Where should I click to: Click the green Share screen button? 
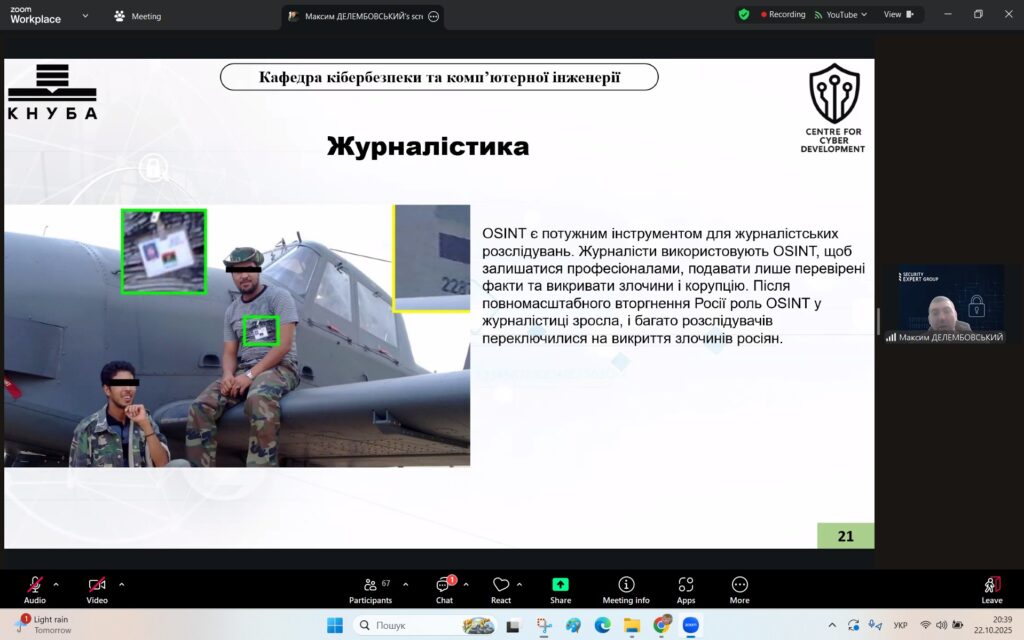(560, 587)
